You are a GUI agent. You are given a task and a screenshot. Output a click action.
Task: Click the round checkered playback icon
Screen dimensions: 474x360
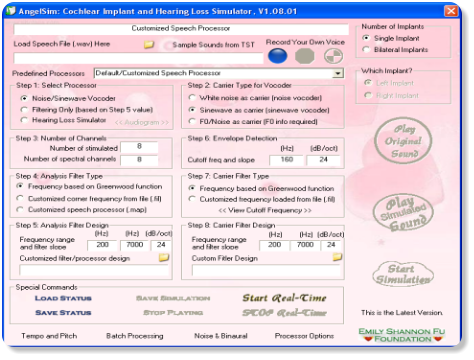click(333, 56)
